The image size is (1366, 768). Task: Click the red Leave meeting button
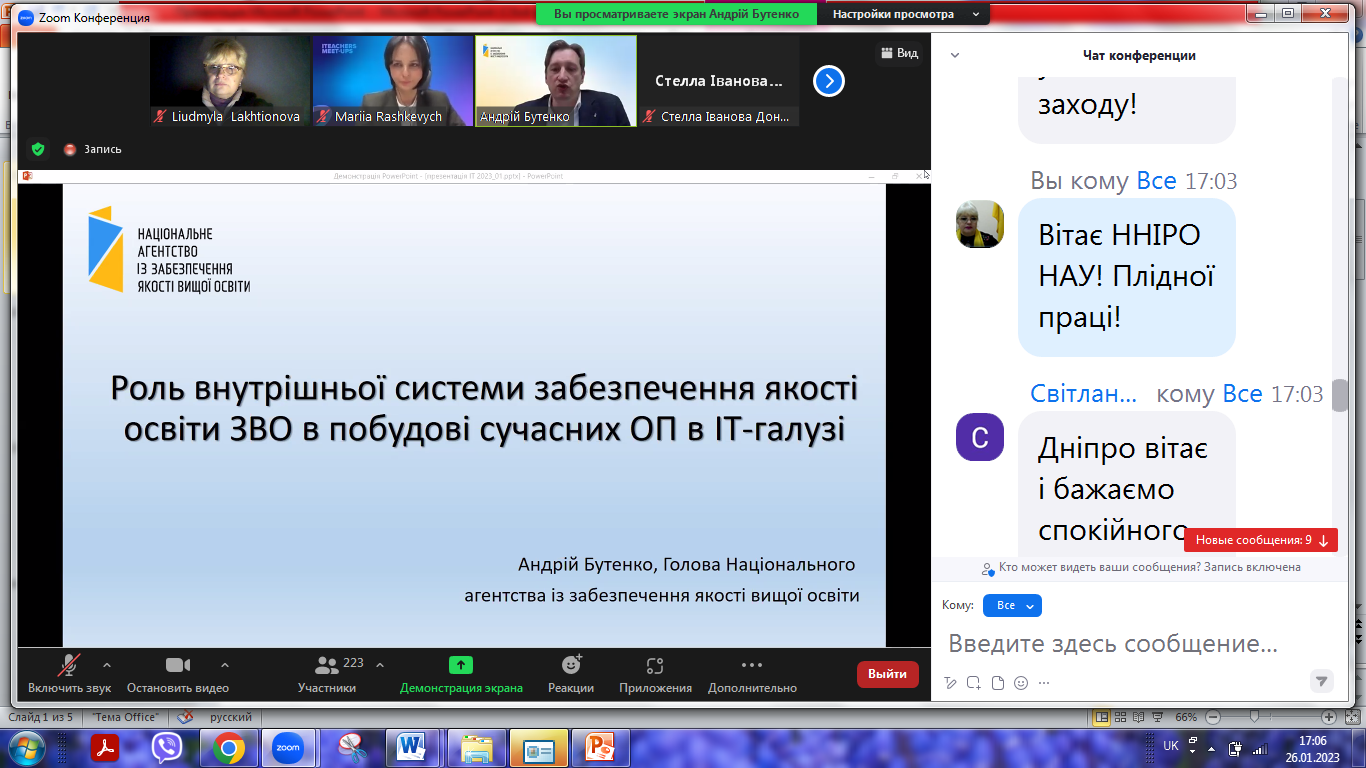coord(887,674)
